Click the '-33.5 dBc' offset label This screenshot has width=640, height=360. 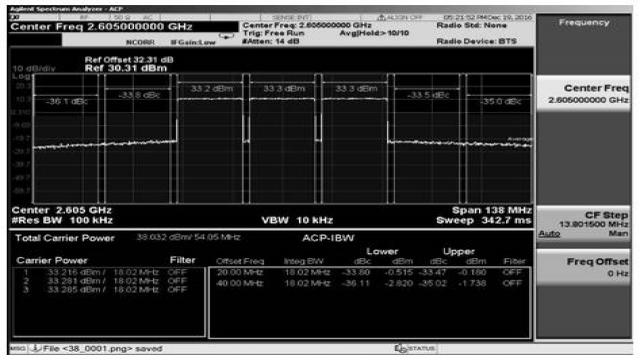pyautogui.click(x=428, y=95)
